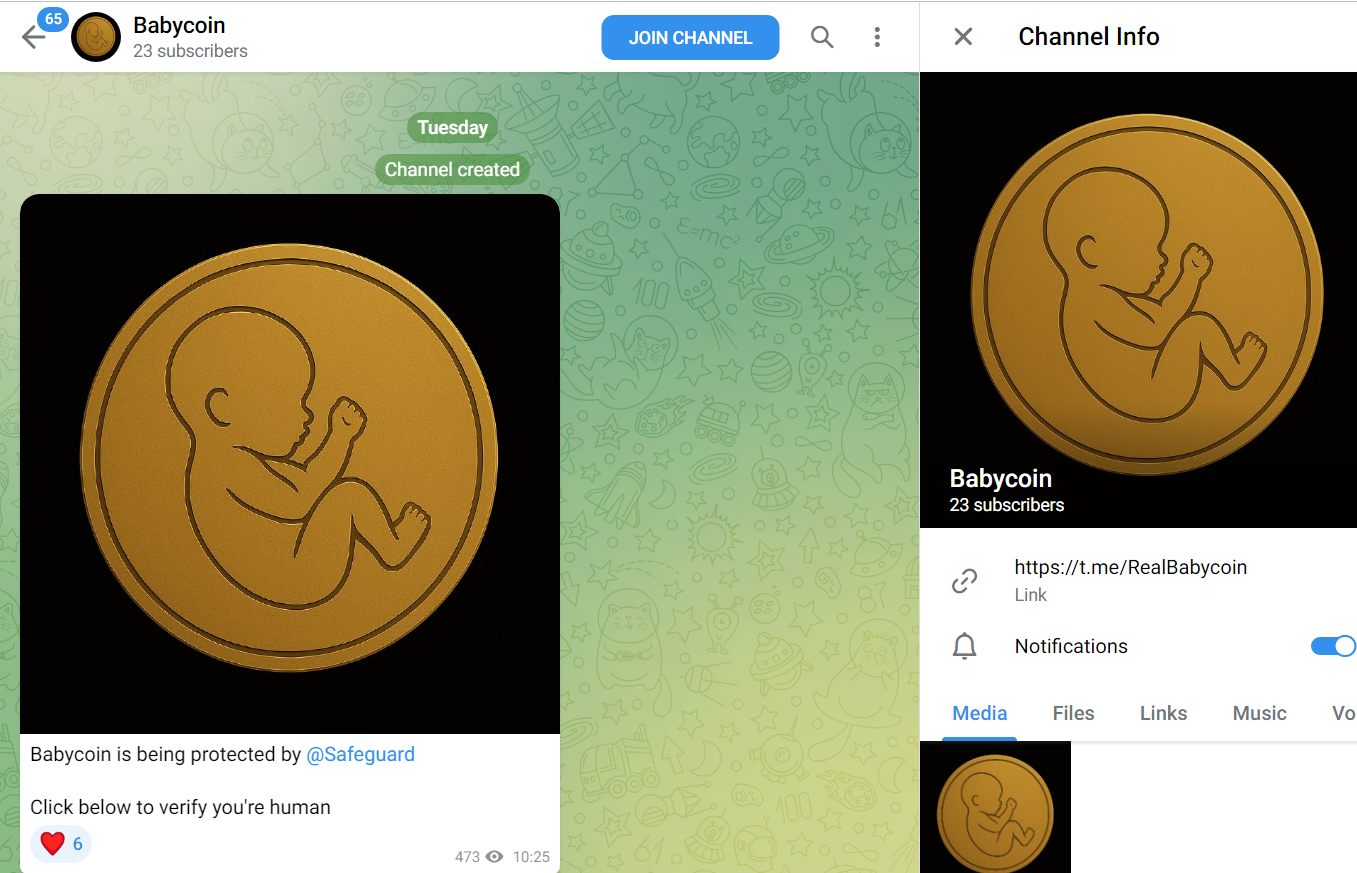Viewport: 1357px width, 873px height.
Task: Toggle the Notifications switch off
Action: pyautogui.click(x=1332, y=646)
